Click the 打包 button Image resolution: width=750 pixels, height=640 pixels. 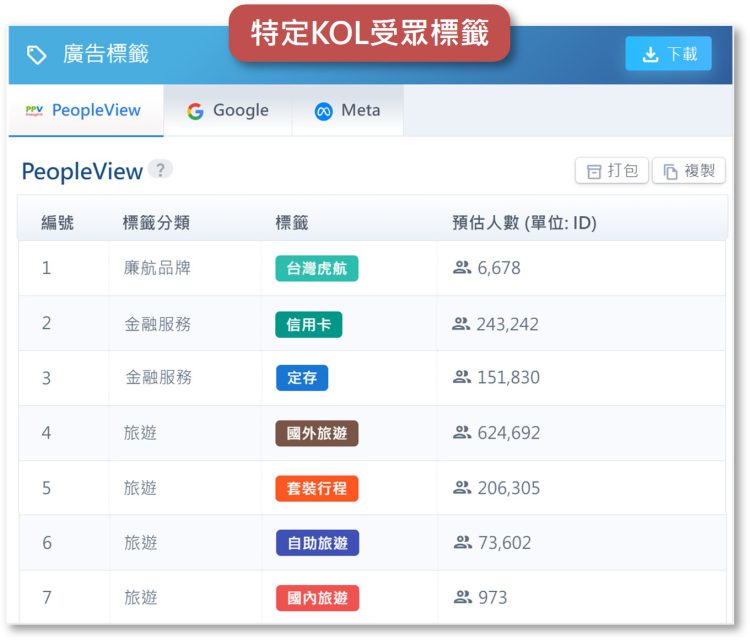(612, 170)
